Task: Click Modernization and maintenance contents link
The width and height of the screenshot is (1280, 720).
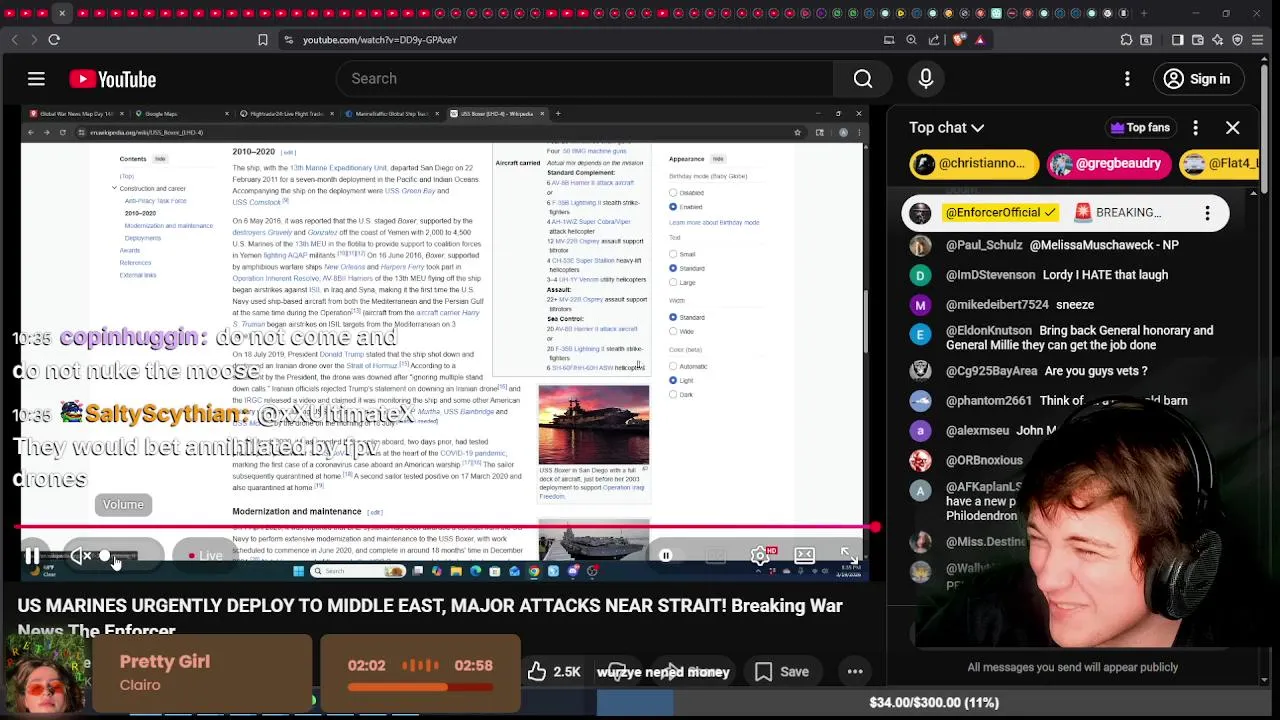Action: click(168, 226)
